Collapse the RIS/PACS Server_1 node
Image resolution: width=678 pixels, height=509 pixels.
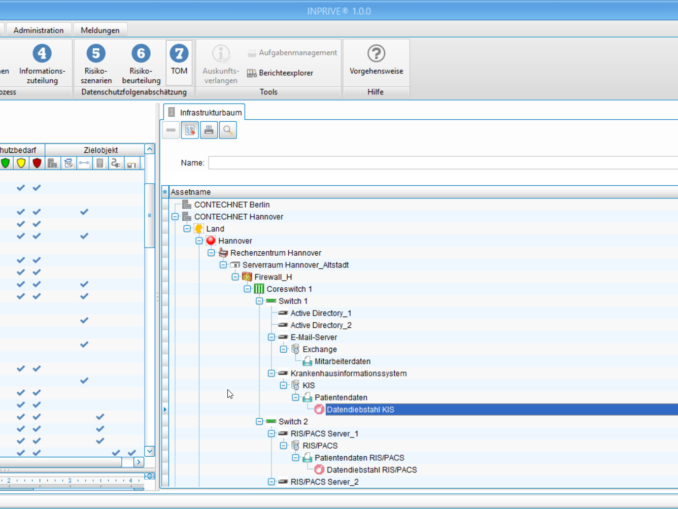(x=272, y=434)
